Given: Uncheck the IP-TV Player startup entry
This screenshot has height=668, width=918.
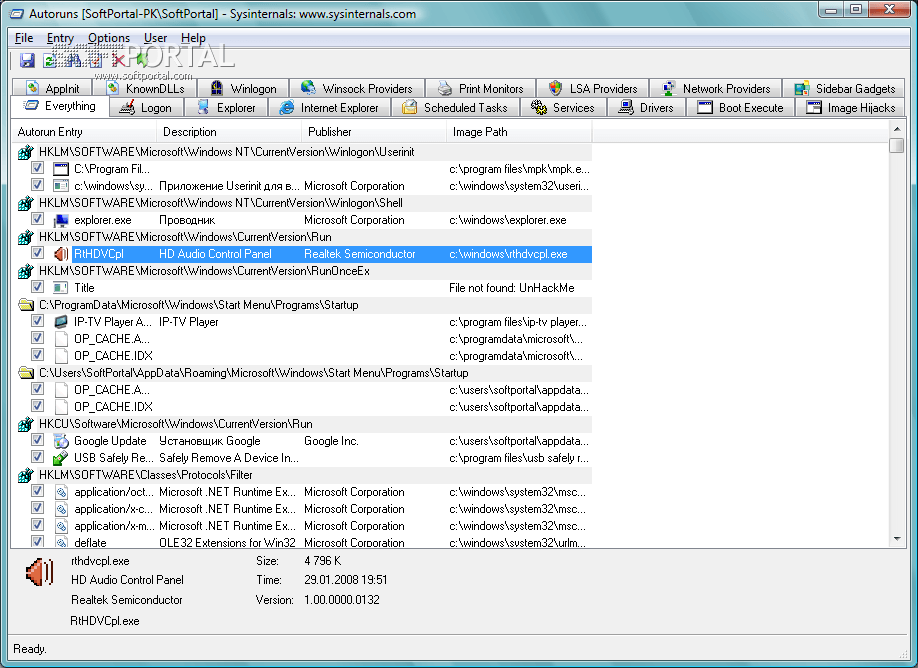Looking at the screenshot, I should coord(37,321).
